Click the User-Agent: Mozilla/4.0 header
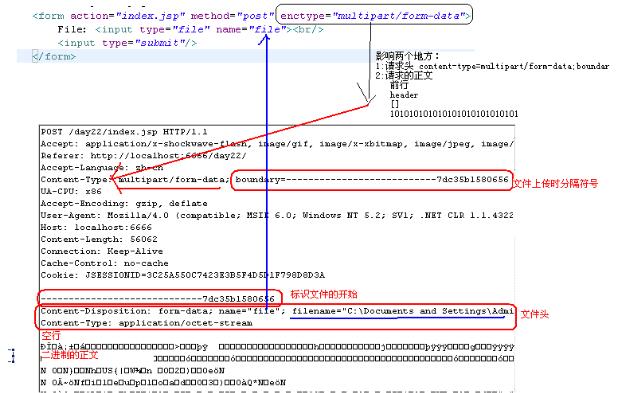631x393 pixels. (277, 215)
